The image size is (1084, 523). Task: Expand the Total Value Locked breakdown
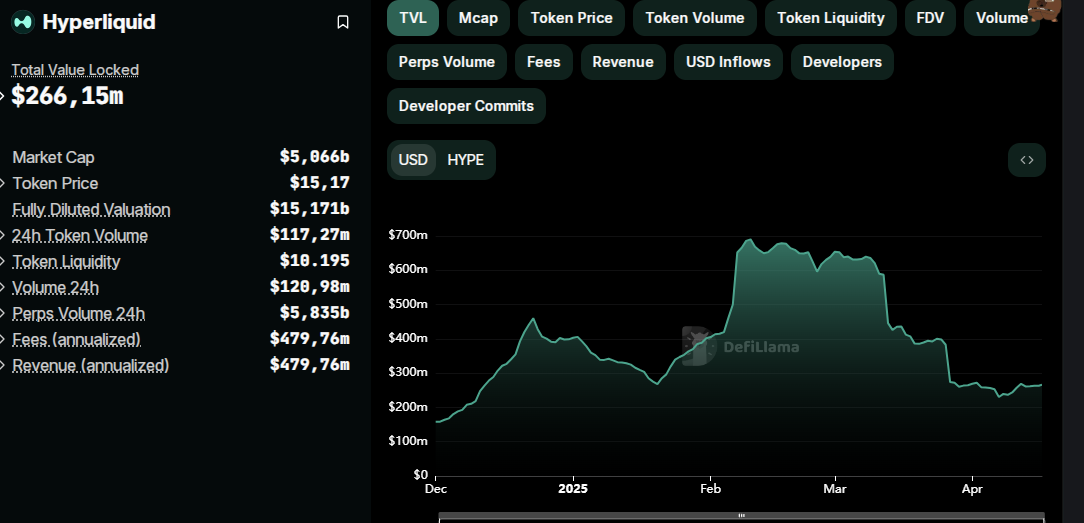pyautogui.click(x=3, y=95)
